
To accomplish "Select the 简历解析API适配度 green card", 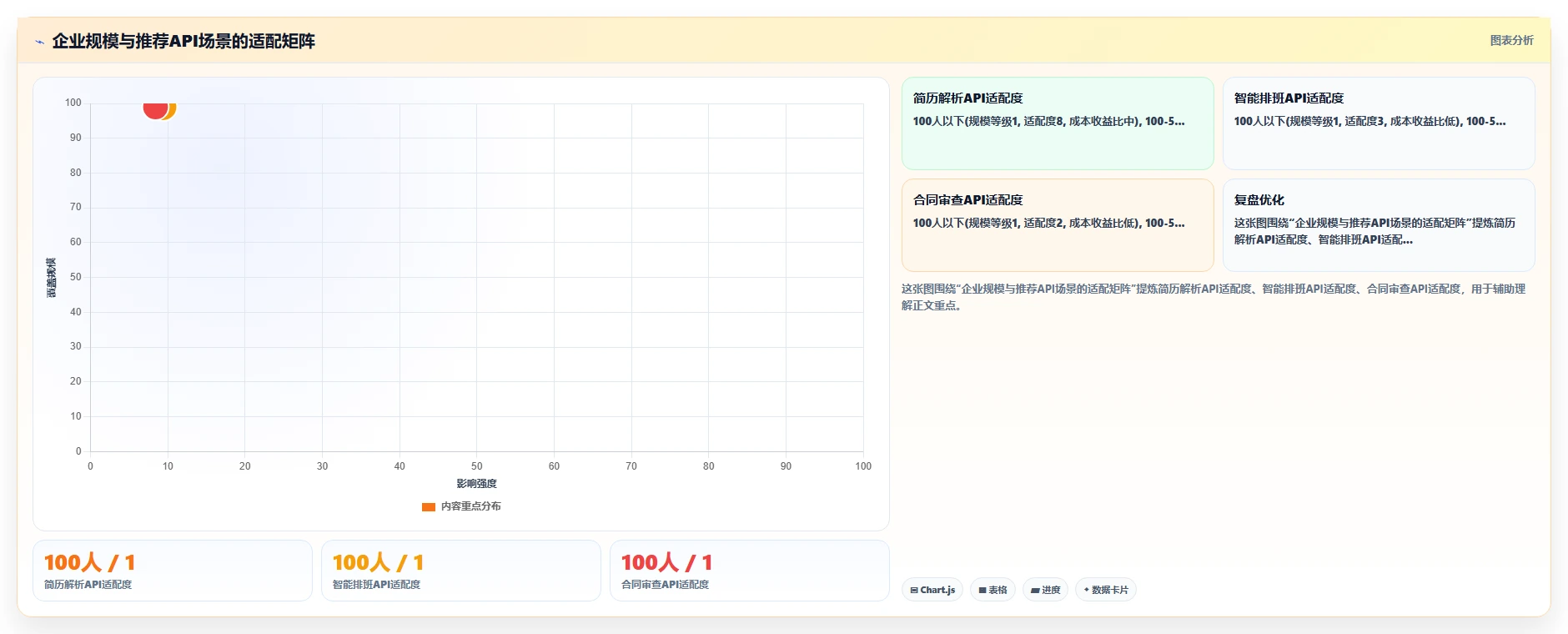I will tap(1058, 123).
